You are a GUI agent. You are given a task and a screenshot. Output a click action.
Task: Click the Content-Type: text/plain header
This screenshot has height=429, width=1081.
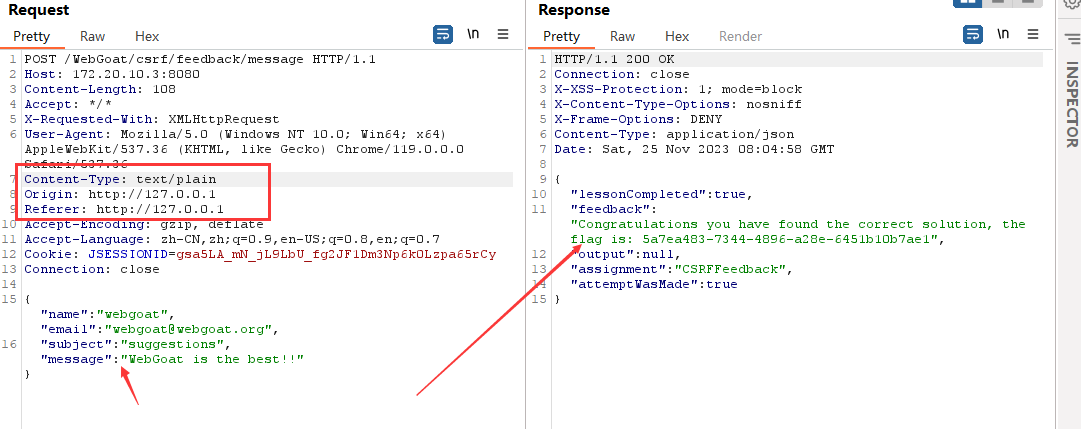pyautogui.click(x=120, y=179)
